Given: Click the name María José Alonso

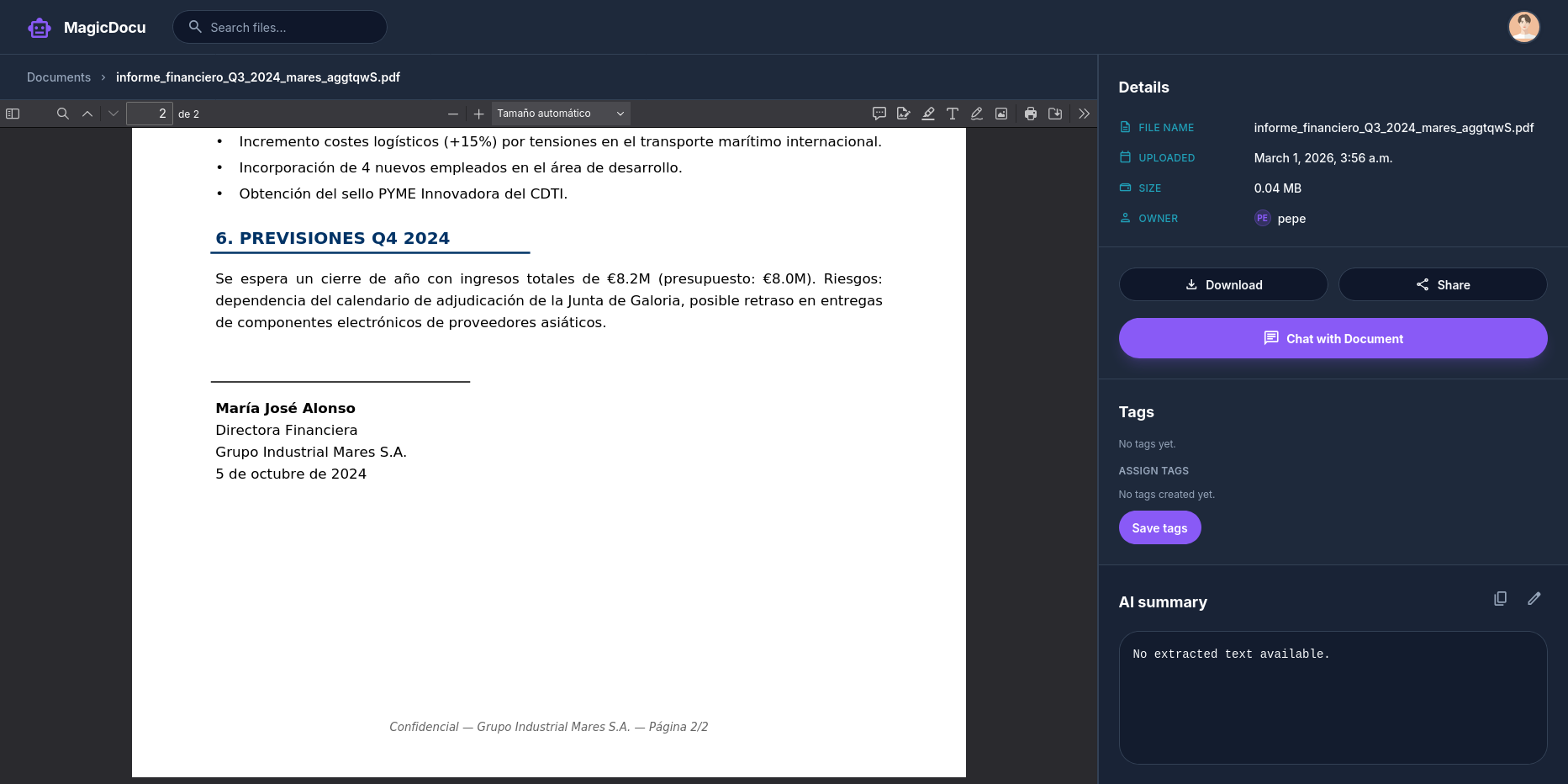Looking at the screenshot, I should coord(286,408).
